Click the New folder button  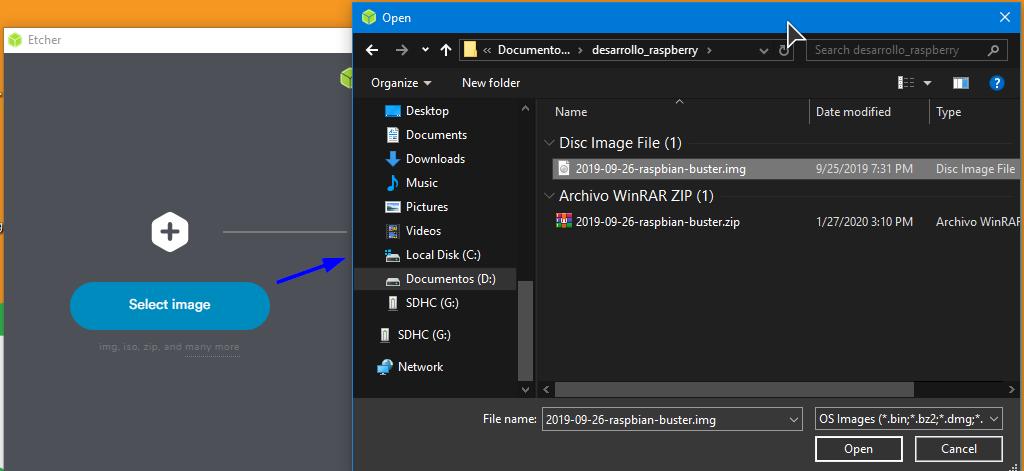click(491, 83)
